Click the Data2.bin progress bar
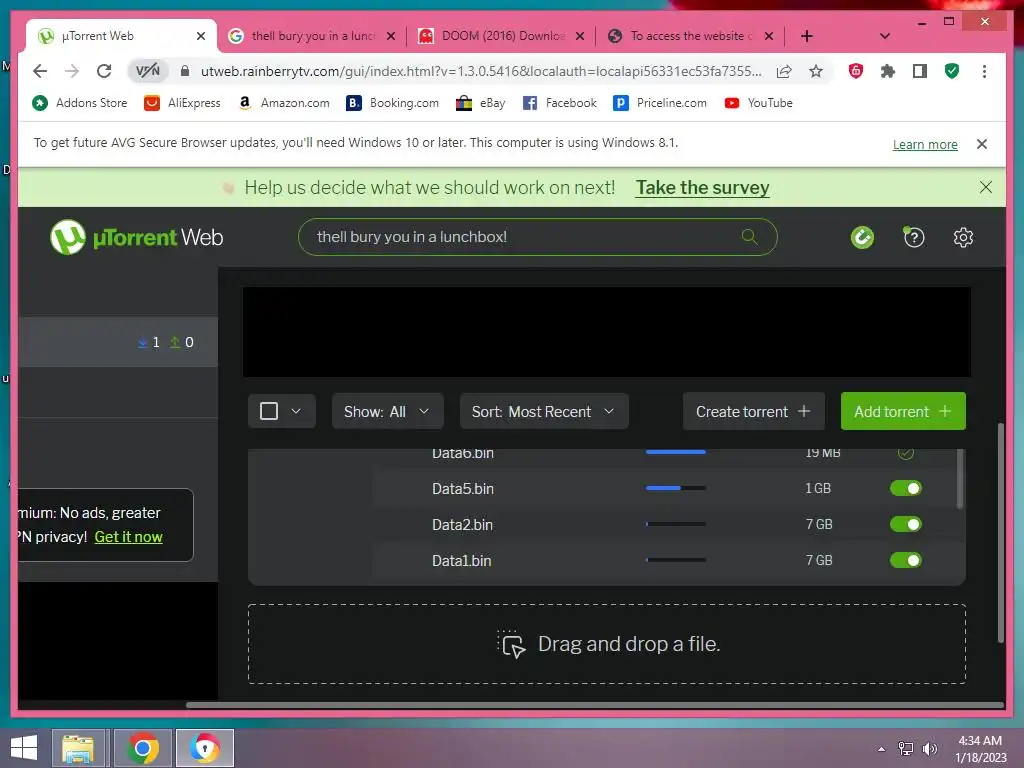This screenshot has height=768, width=1024. [x=675, y=524]
